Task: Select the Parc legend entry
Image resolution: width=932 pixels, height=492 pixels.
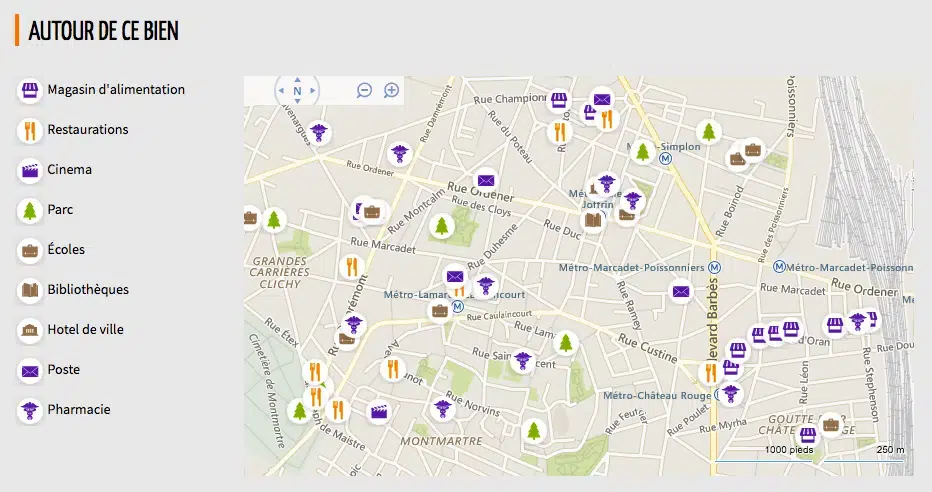Action: pos(60,210)
